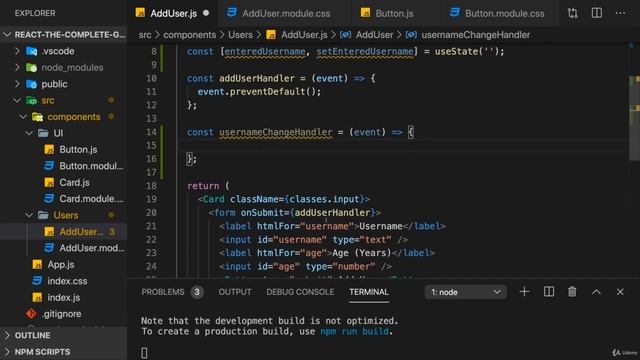Expand the node_modules folder chevron
This screenshot has width=640, height=360.
(x=17, y=68)
